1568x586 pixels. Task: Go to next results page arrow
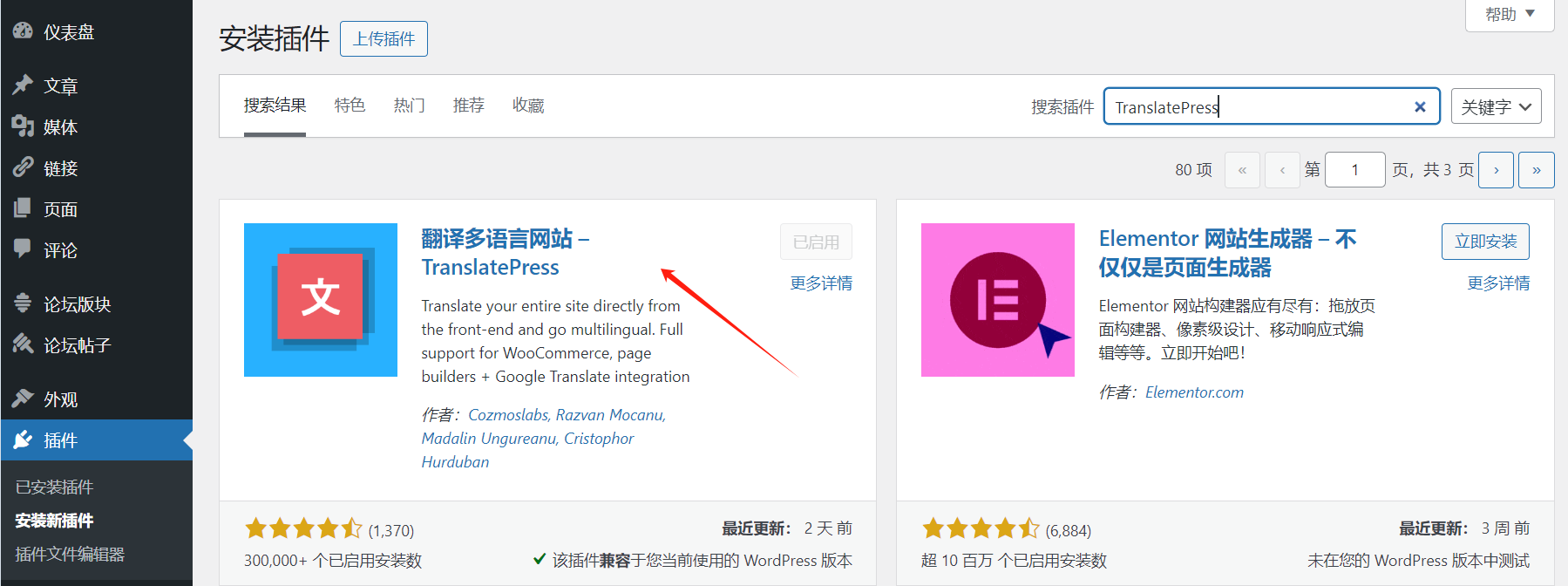tap(1497, 170)
